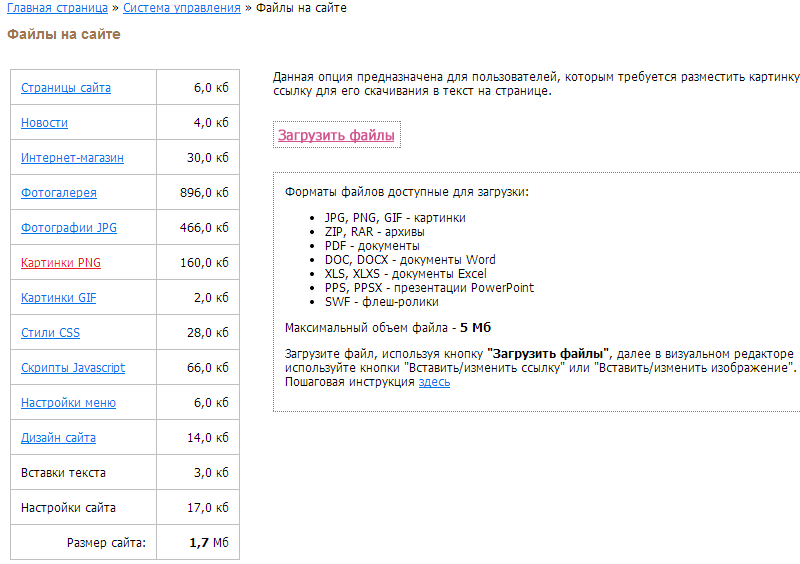Click the 896,0 кб size value

pos(207,193)
